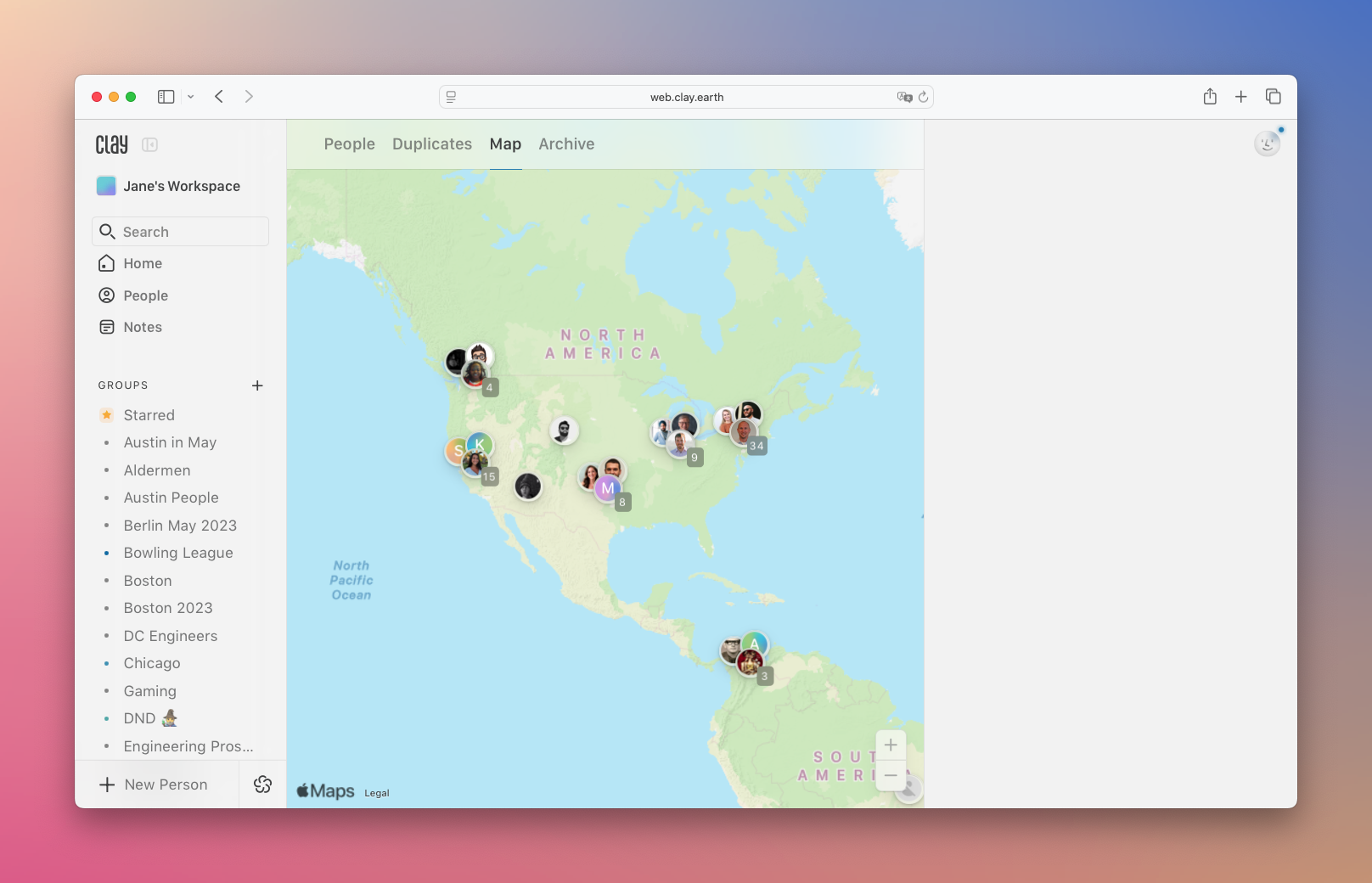This screenshot has height=883, width=1372.
Task: Click the sidebar Search field
Action: click(180, 232)
